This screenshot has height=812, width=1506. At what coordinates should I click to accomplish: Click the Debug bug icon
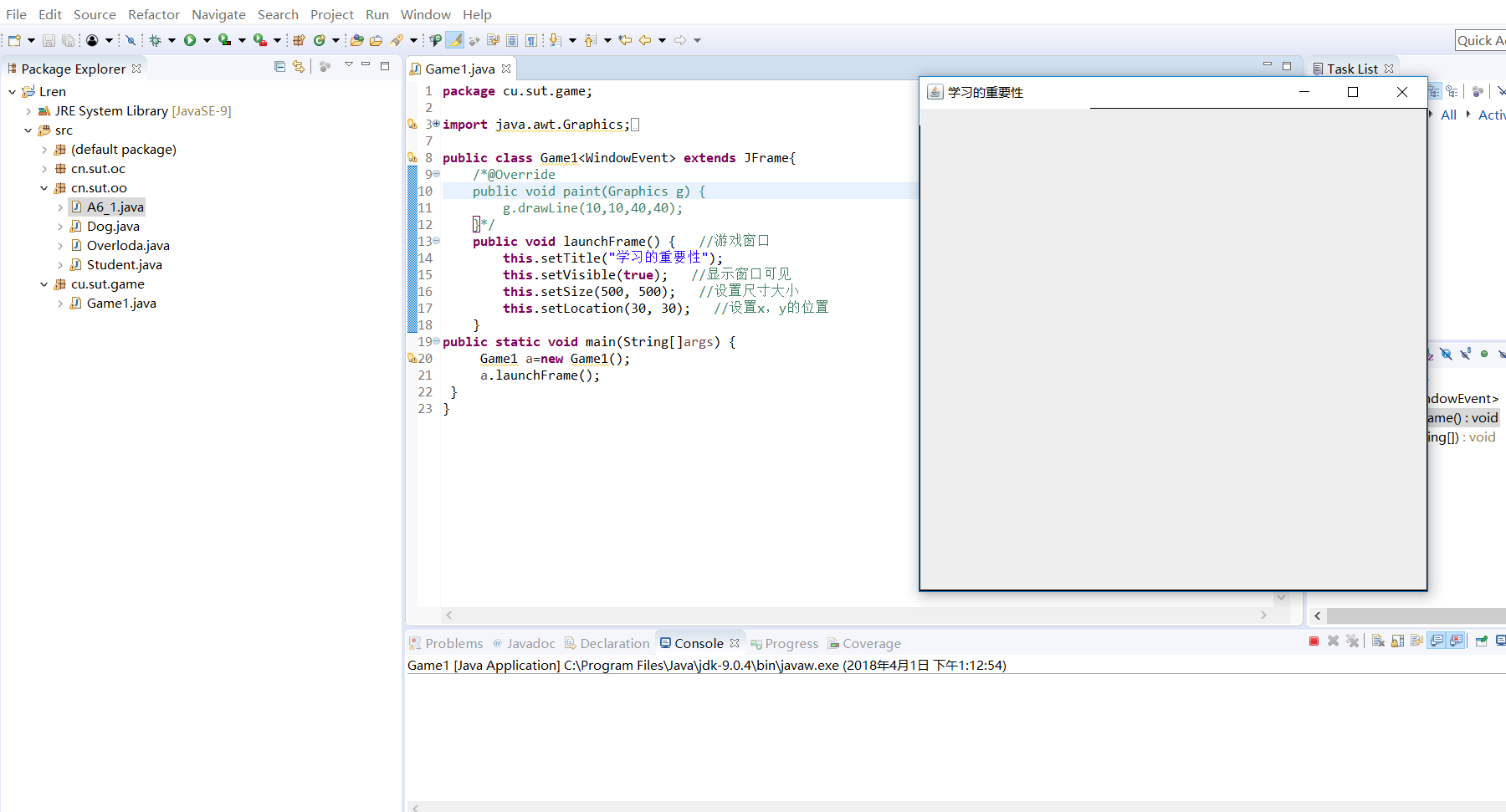[155, 40]
